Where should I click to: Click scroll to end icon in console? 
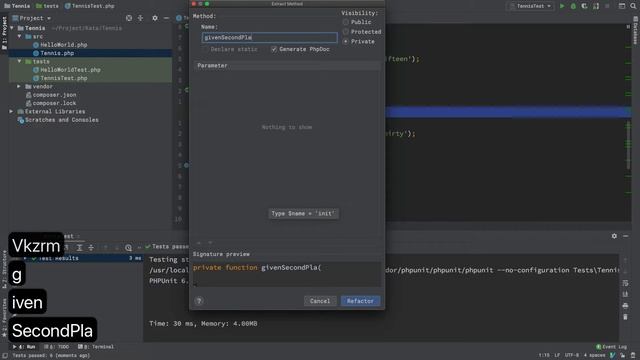(x=625, y=294)
